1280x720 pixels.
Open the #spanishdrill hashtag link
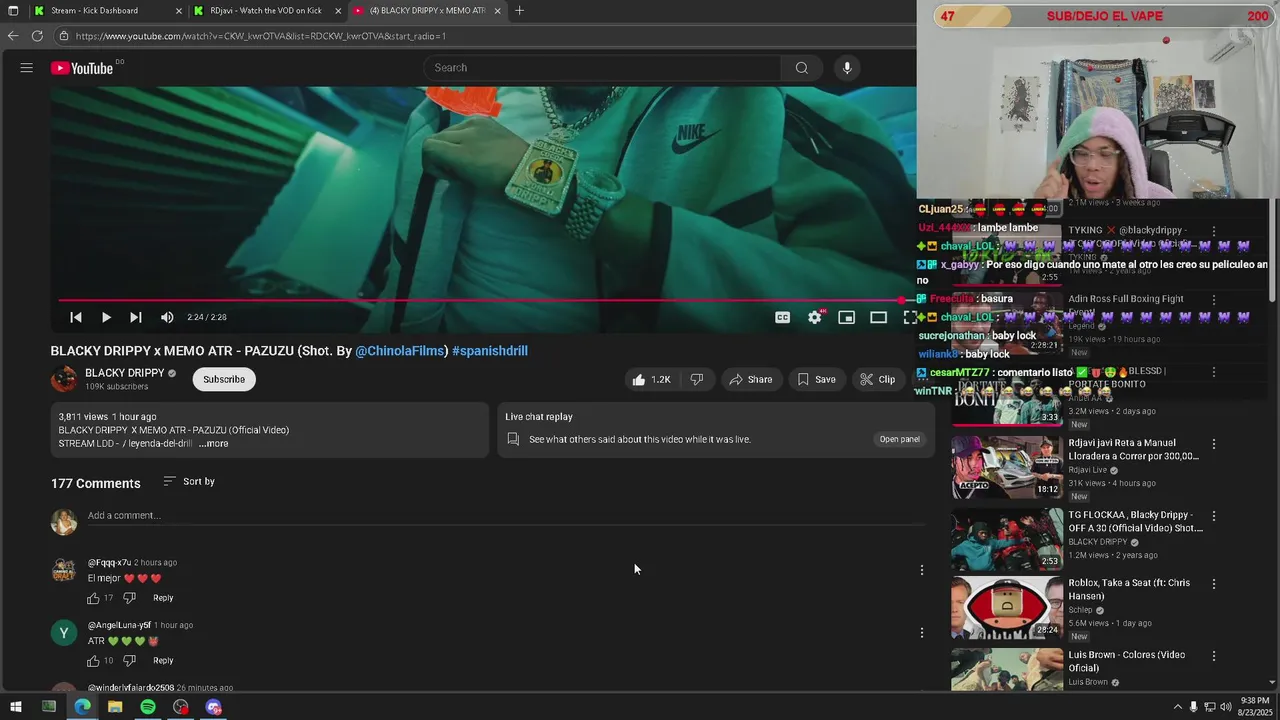pos(490,351)
